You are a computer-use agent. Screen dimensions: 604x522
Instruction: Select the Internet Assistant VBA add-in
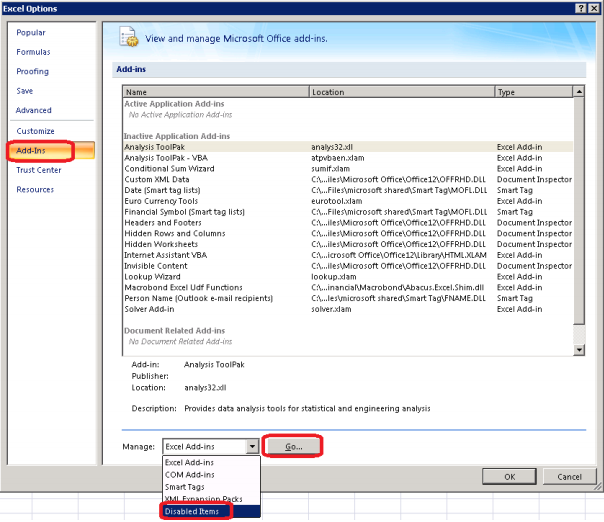pyautogui.click(x=348, y=255)
